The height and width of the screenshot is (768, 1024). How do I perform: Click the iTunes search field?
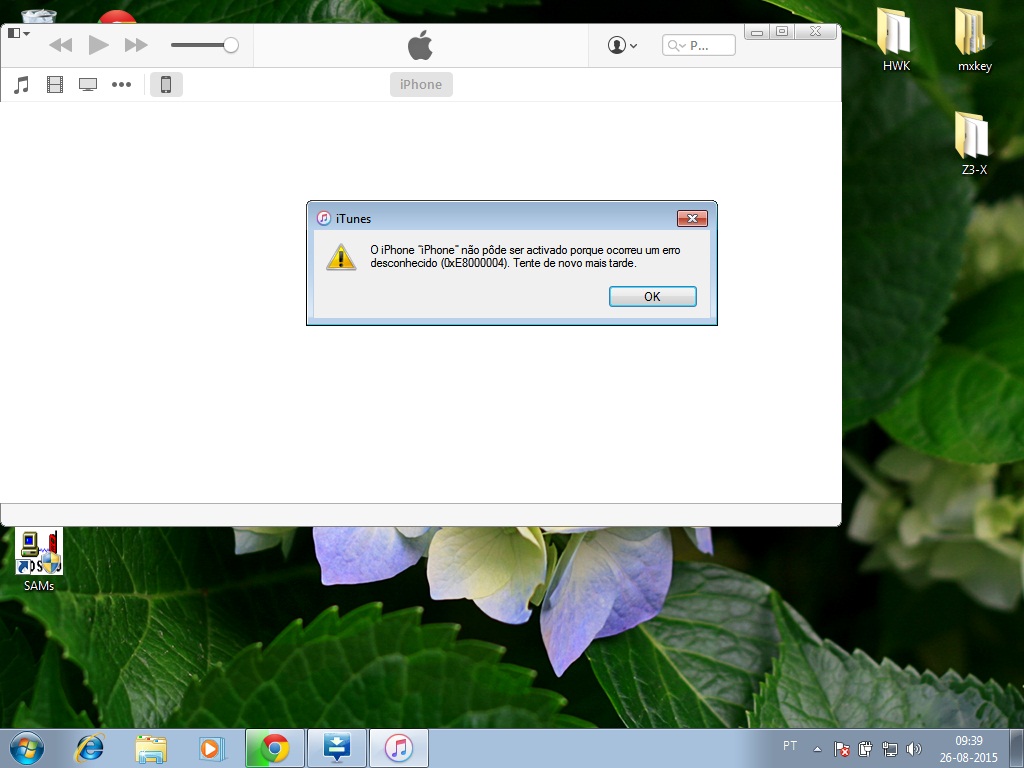tap(698, 45)
